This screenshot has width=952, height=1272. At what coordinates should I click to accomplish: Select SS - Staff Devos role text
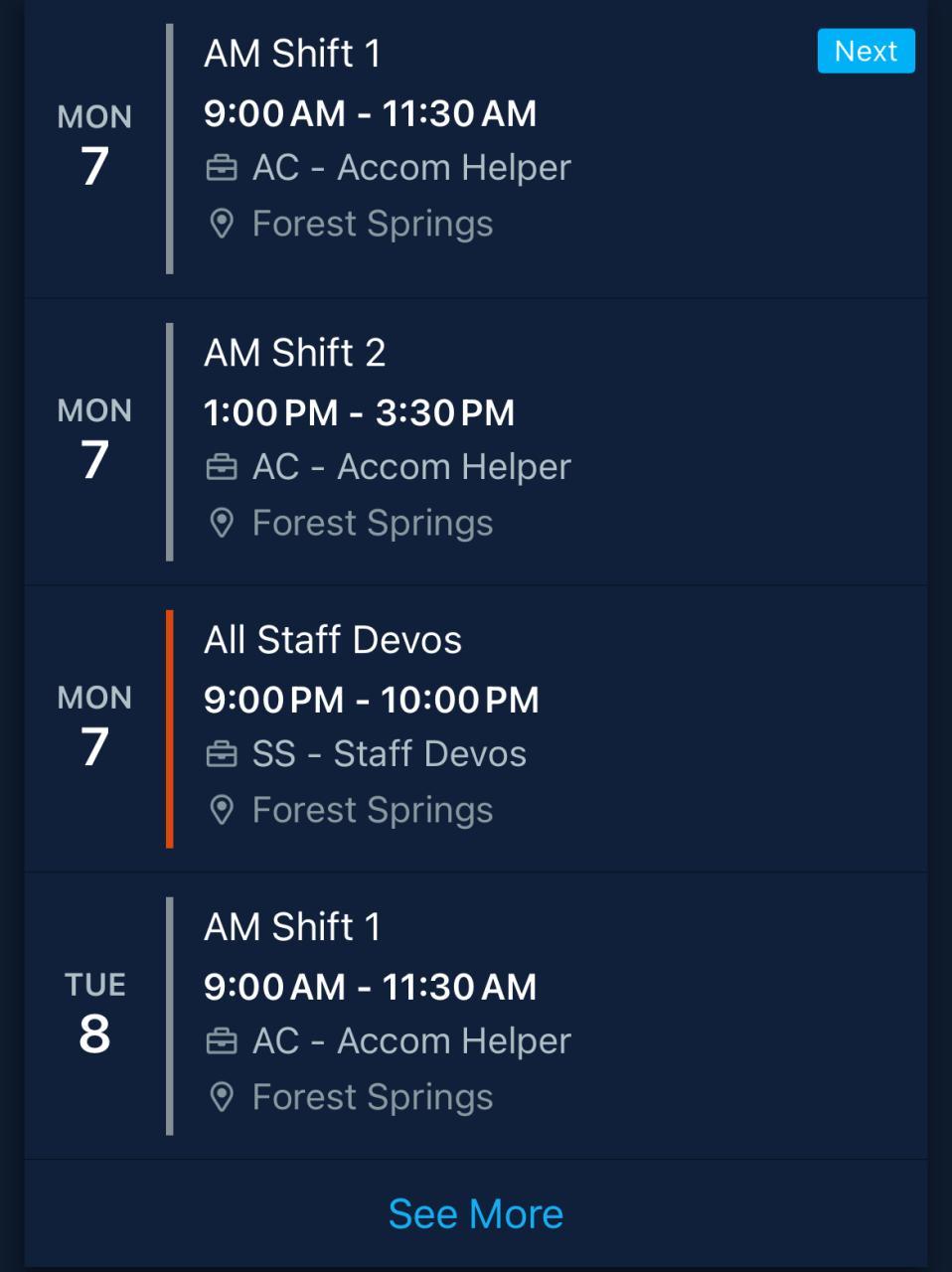point(390,754)
